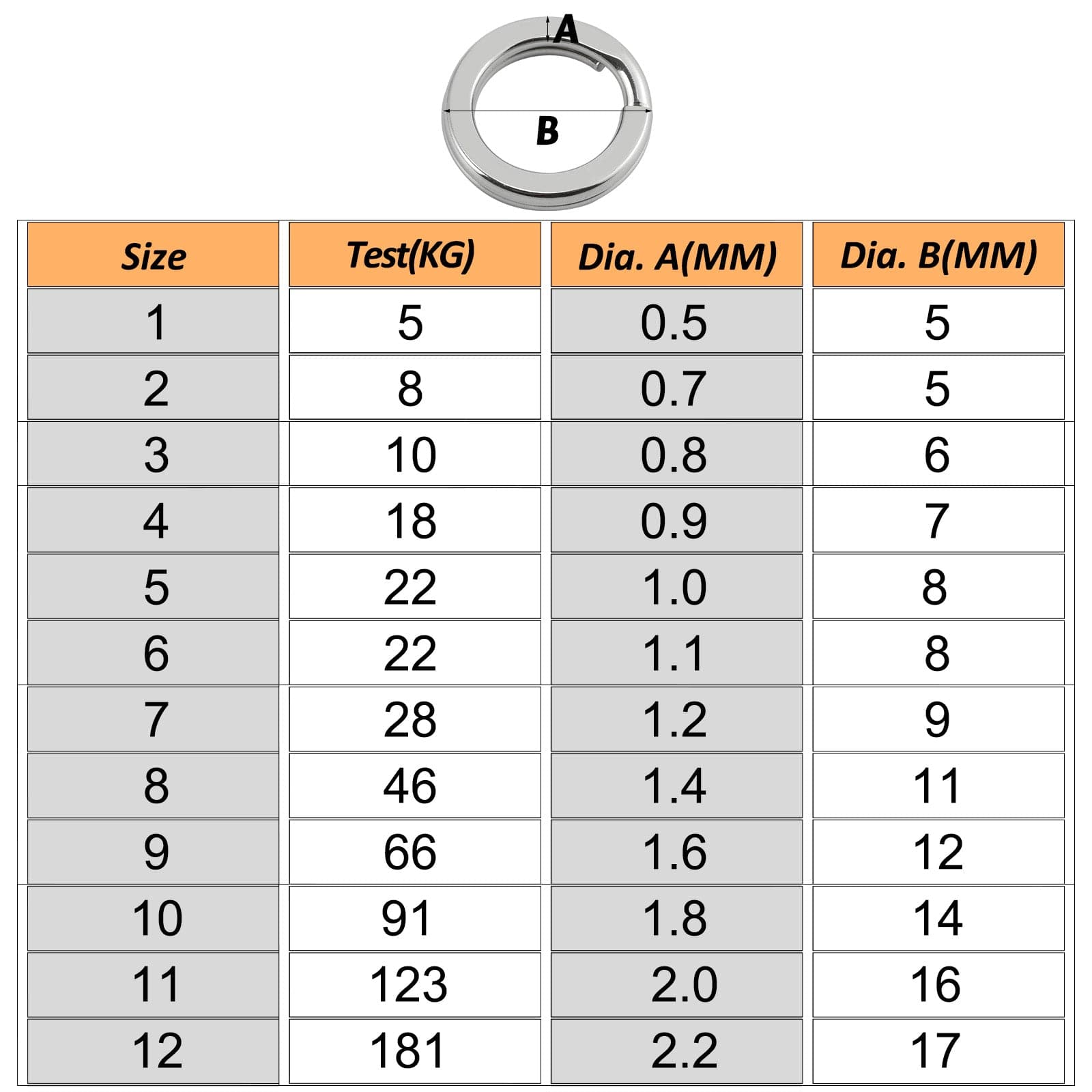Image resolution: width=1092 pixels, height=1092 pixels.
Task: Select the Dia. A(MM) column header
Action: click(676, 255)
